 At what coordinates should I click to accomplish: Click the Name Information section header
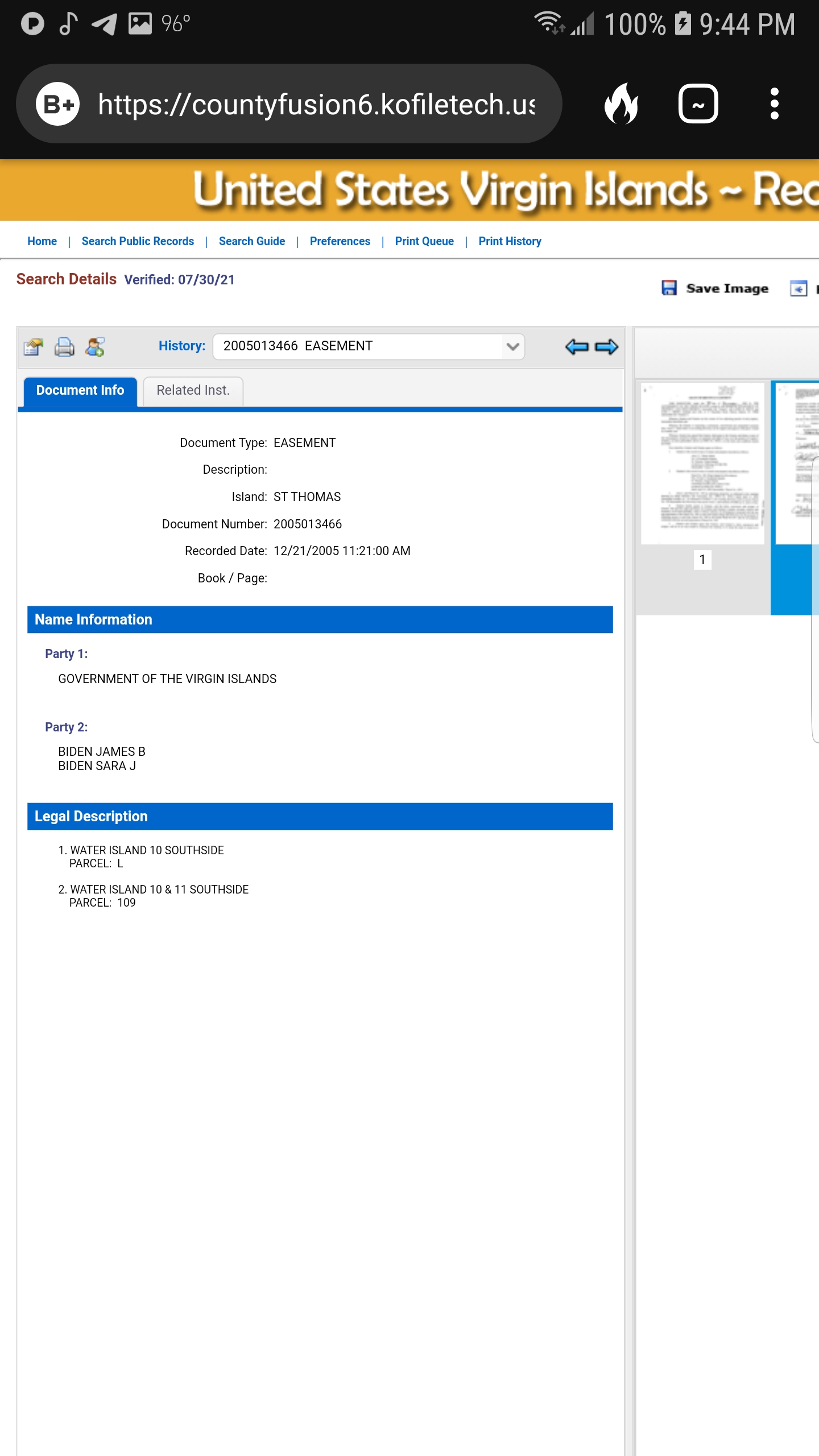[x=320, y=619]
